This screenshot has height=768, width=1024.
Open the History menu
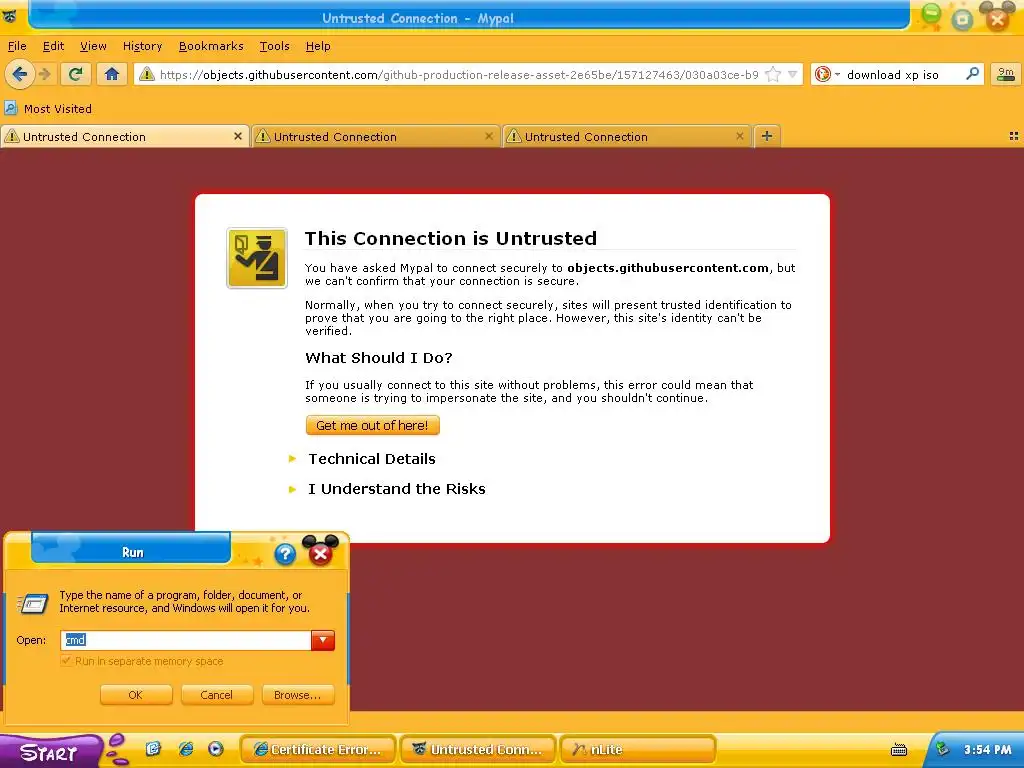pyautogui.click(x=142, y=46)
